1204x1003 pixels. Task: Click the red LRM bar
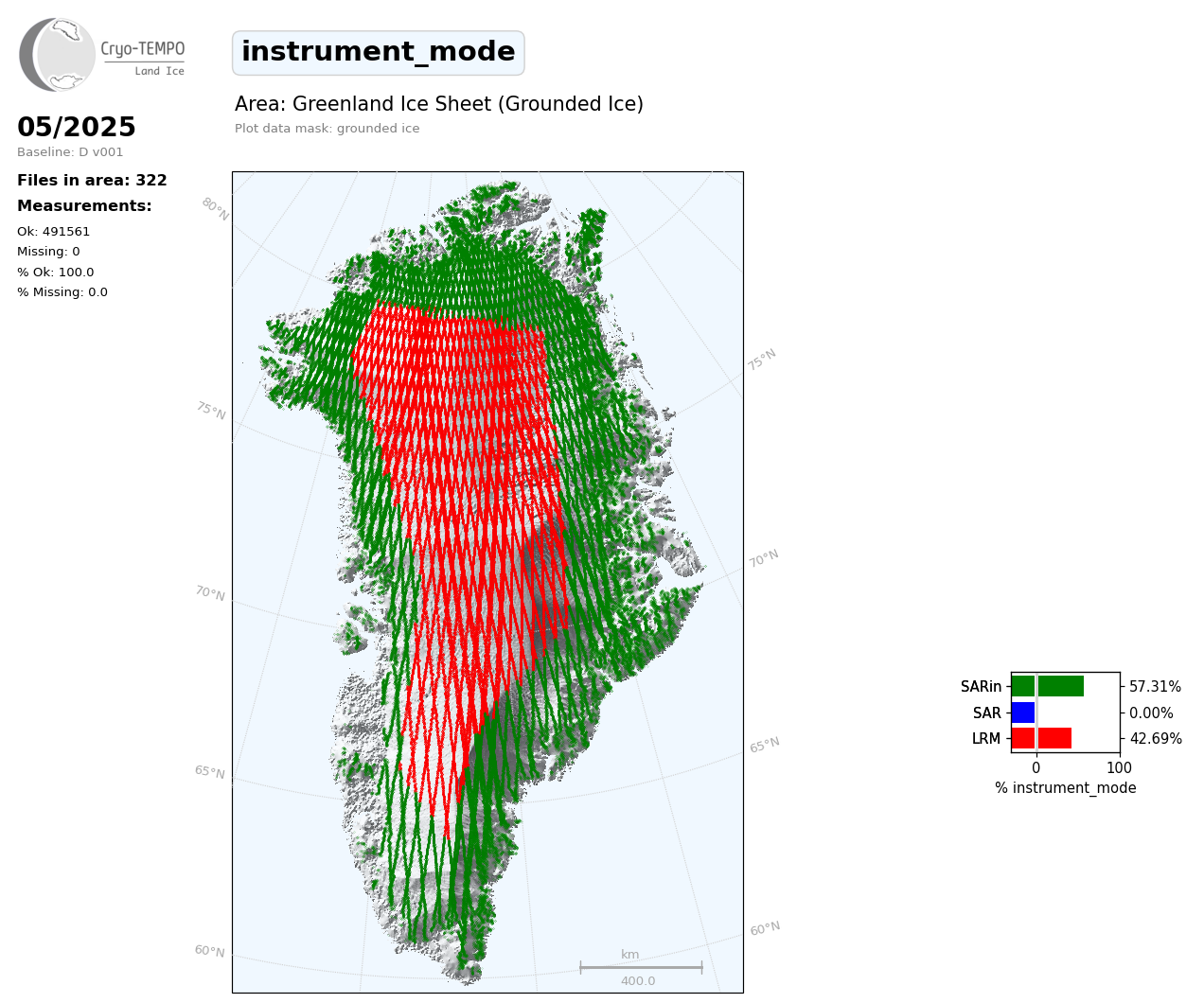[x=1041, y=738]
